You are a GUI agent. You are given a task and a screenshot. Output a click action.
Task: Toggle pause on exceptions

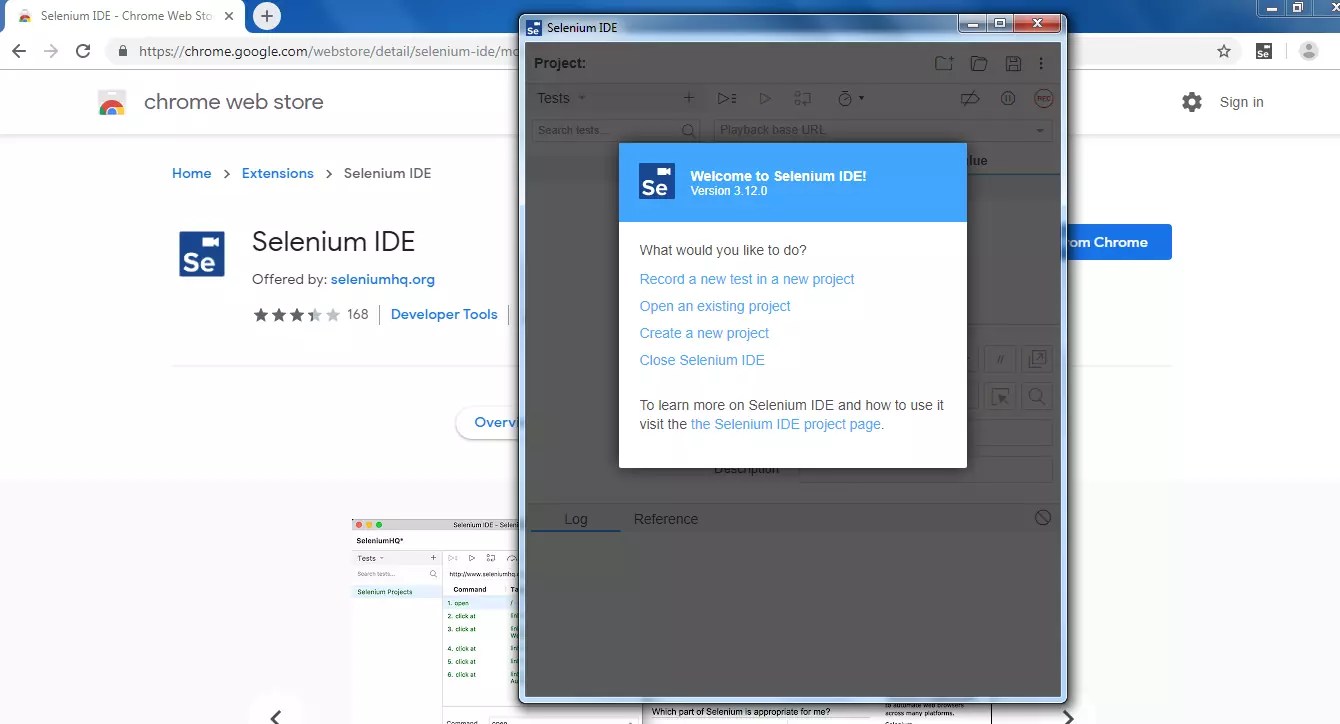[x=1008, y=97]
